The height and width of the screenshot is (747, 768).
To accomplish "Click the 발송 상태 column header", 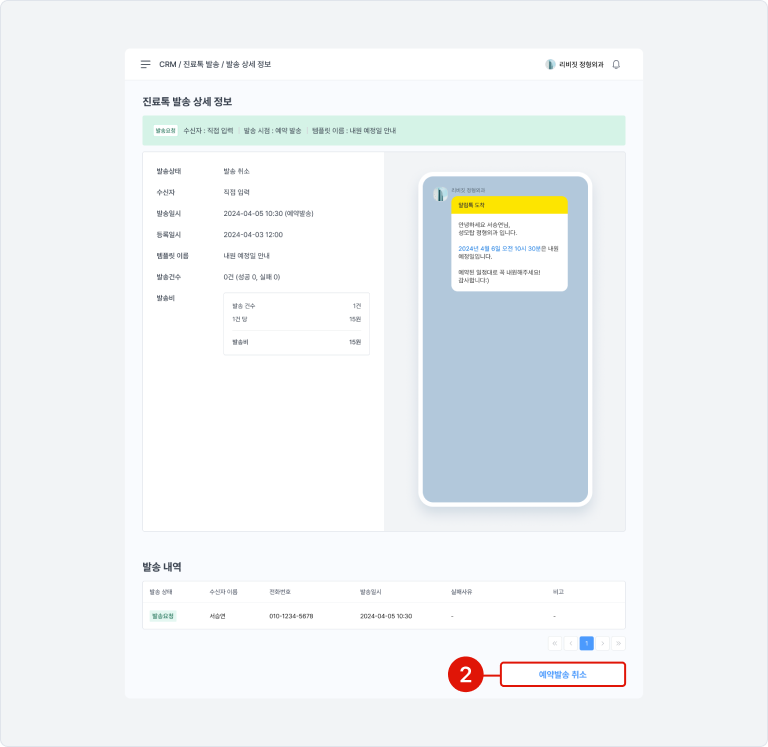I will click(161, 592).
